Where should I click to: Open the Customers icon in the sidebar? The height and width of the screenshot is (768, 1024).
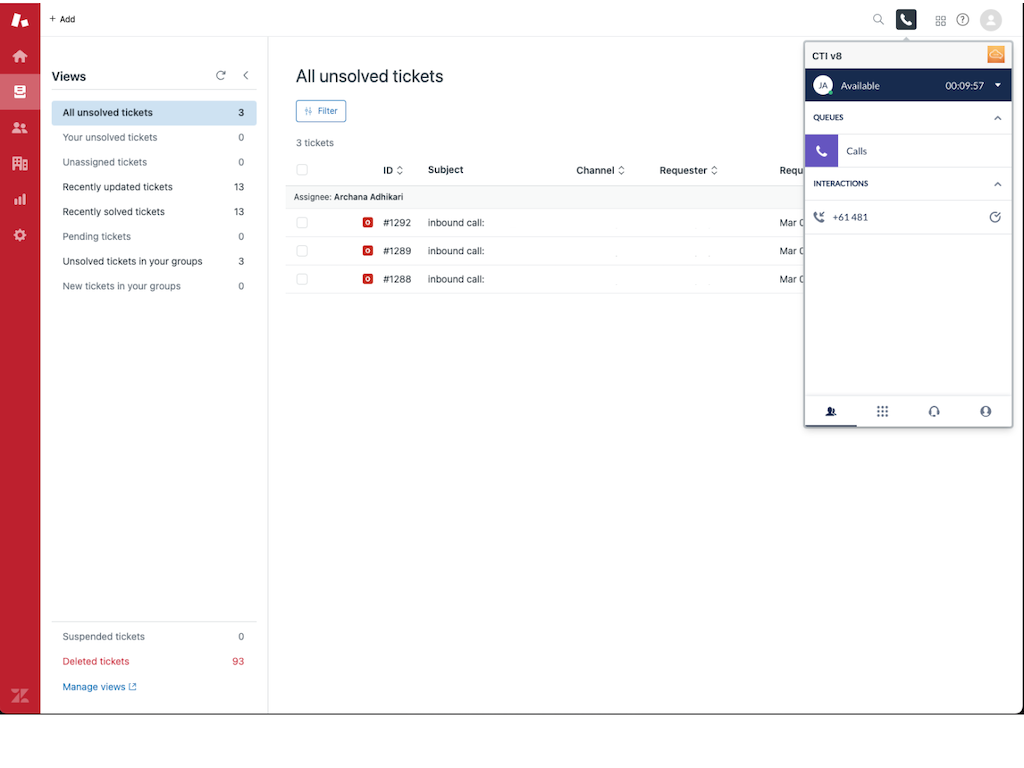pos(19,127)
